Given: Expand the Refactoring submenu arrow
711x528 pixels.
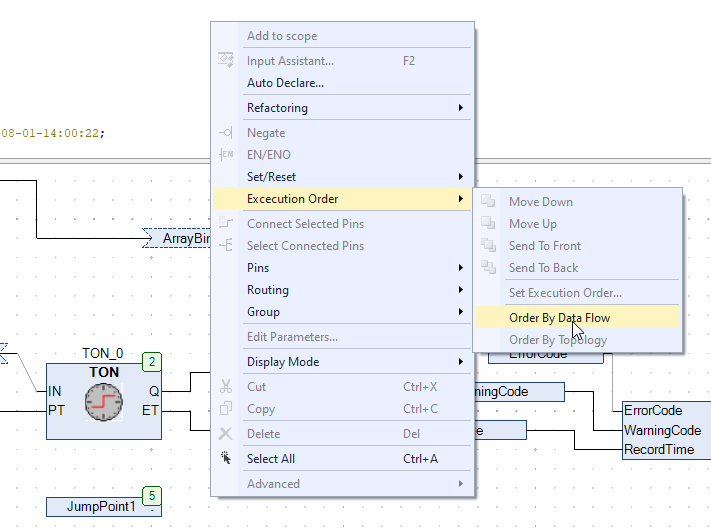Looking at the screenshot, I should click(x=461, y=108).
